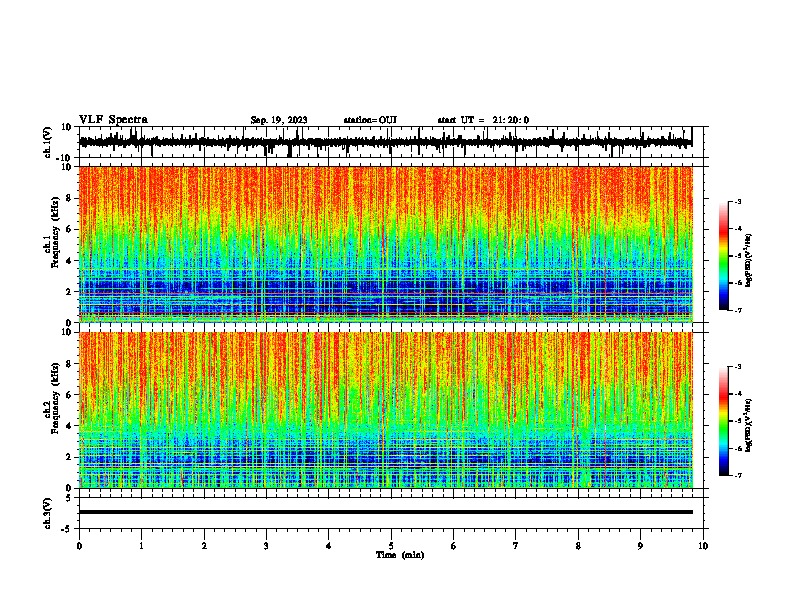792x612 pixels.
Task: Click time axis tick label '6'
Action: 454,546
